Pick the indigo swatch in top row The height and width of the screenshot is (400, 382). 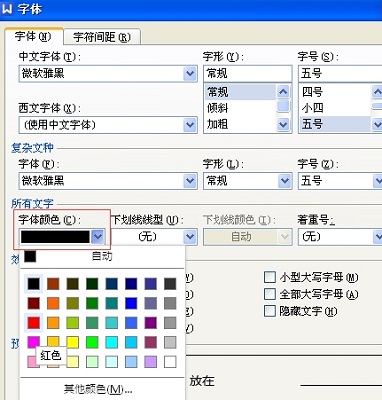[x=151, y=284]
